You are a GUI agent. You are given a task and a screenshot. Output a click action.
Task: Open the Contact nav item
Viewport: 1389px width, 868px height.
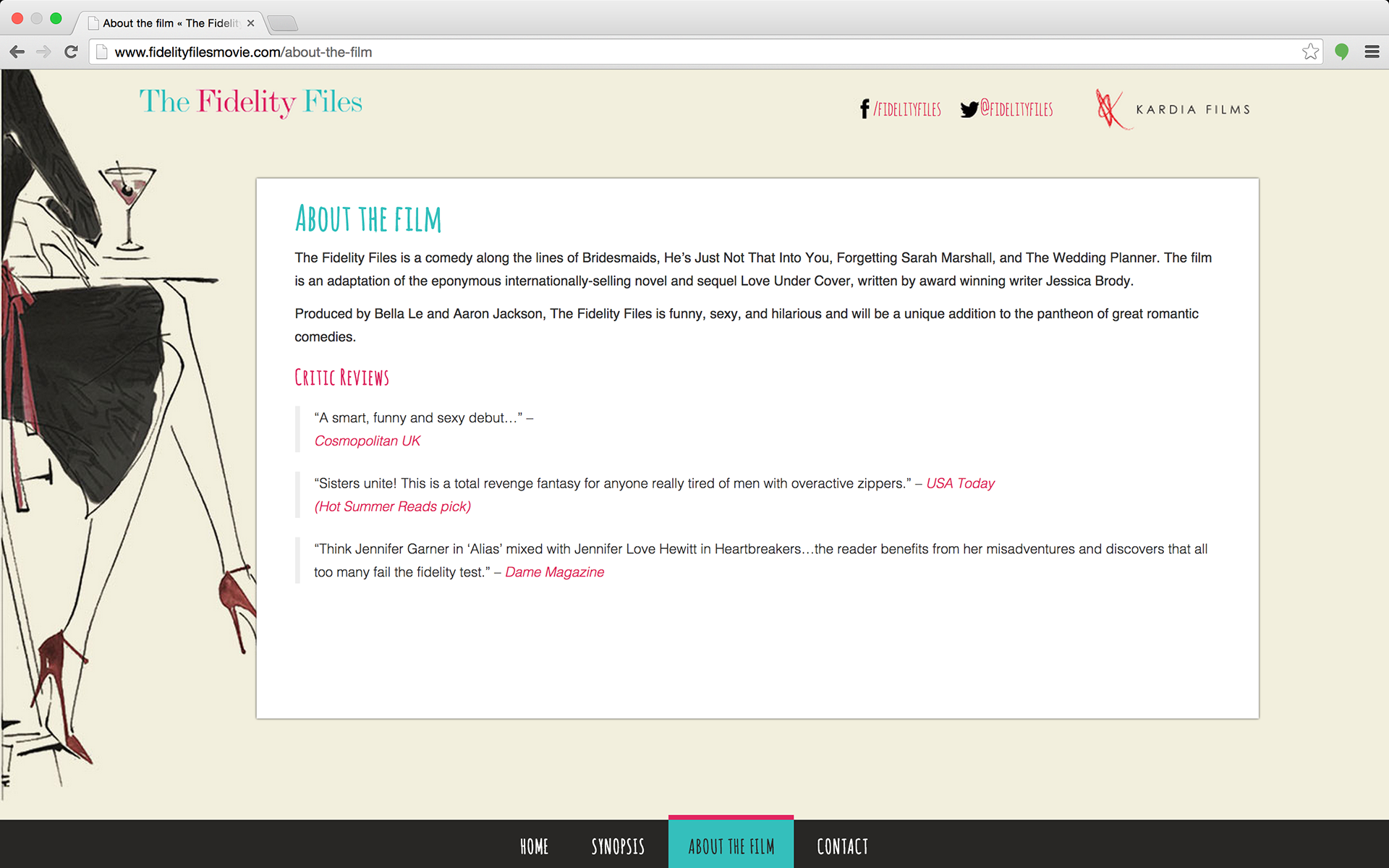coord(842,846)
